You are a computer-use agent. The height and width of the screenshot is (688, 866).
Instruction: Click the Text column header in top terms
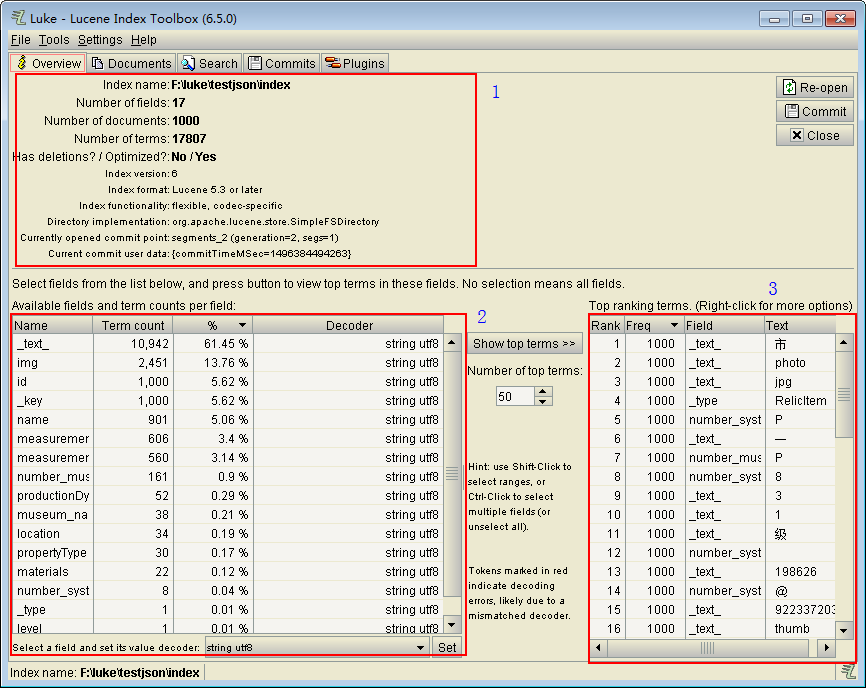coord(800,325)
